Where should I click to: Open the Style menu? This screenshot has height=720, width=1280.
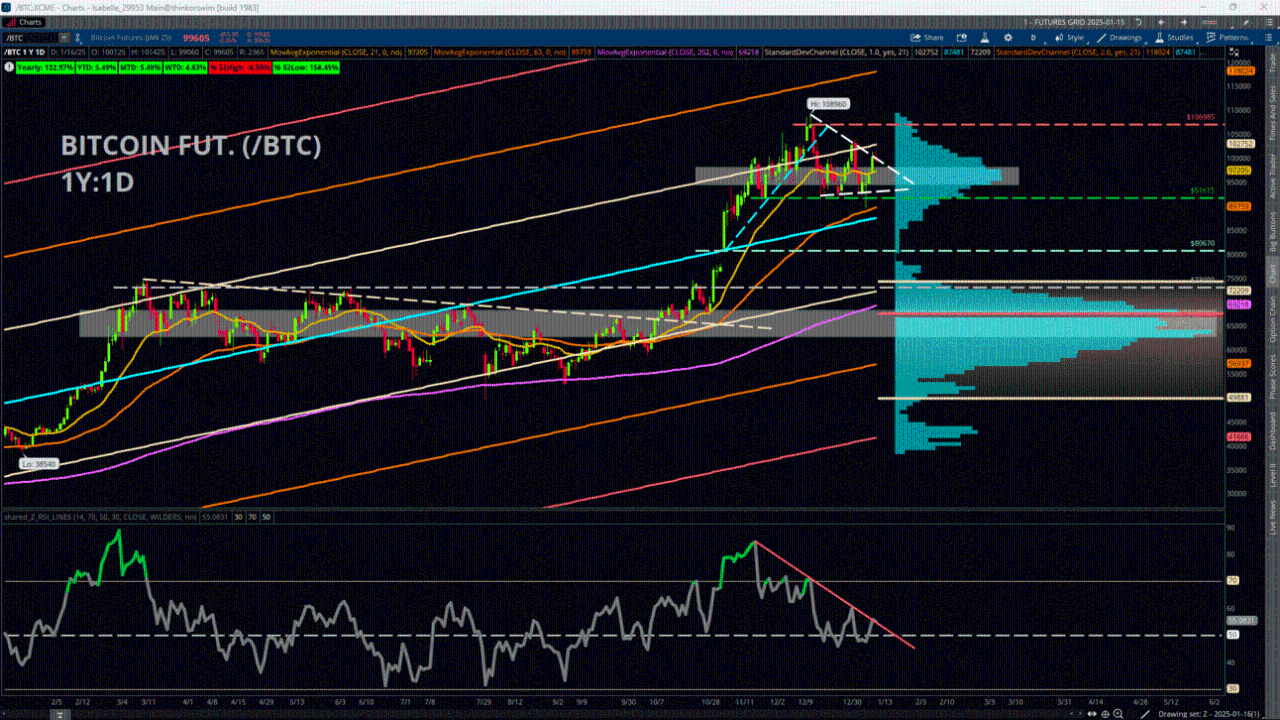pos(1069,37)
